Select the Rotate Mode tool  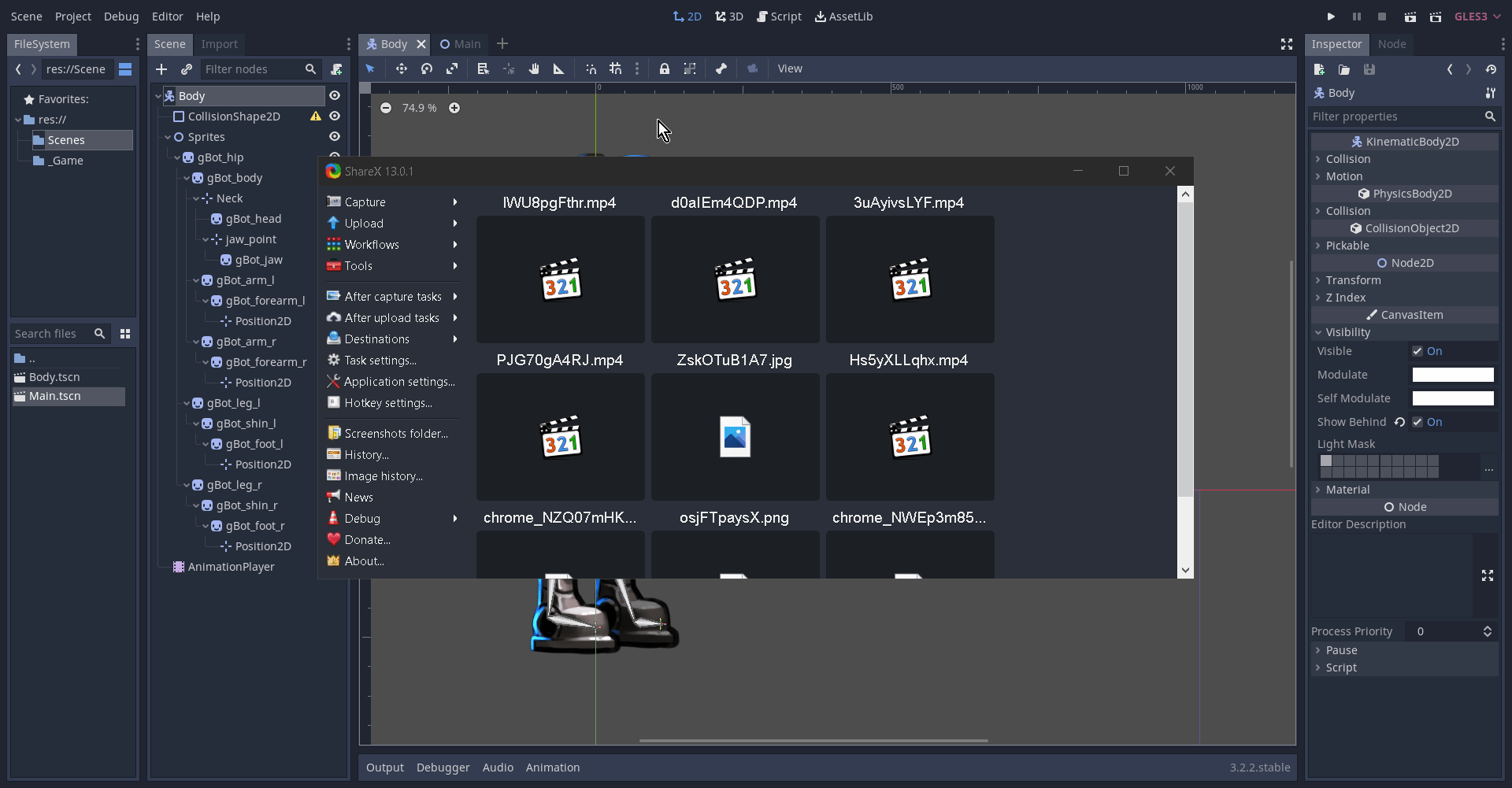(x=427, y=69)
